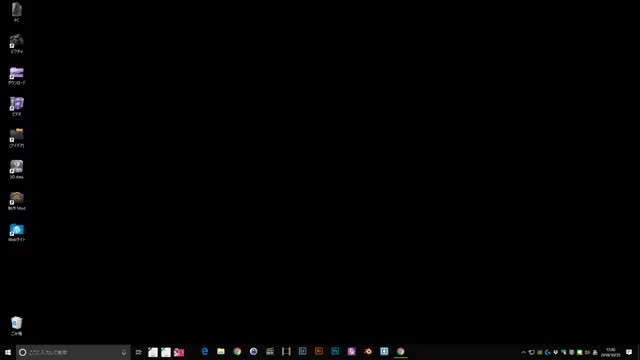Launch Adobe Illustrator from the taskbar
The width and height of the screenshot is (640, 360).
point(319,351)
